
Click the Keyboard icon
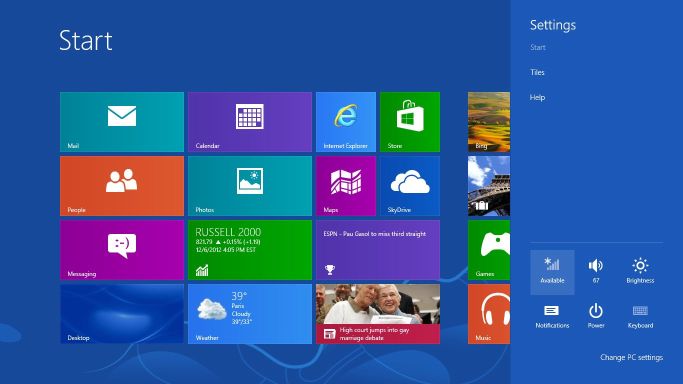click(x=640, y=317)
